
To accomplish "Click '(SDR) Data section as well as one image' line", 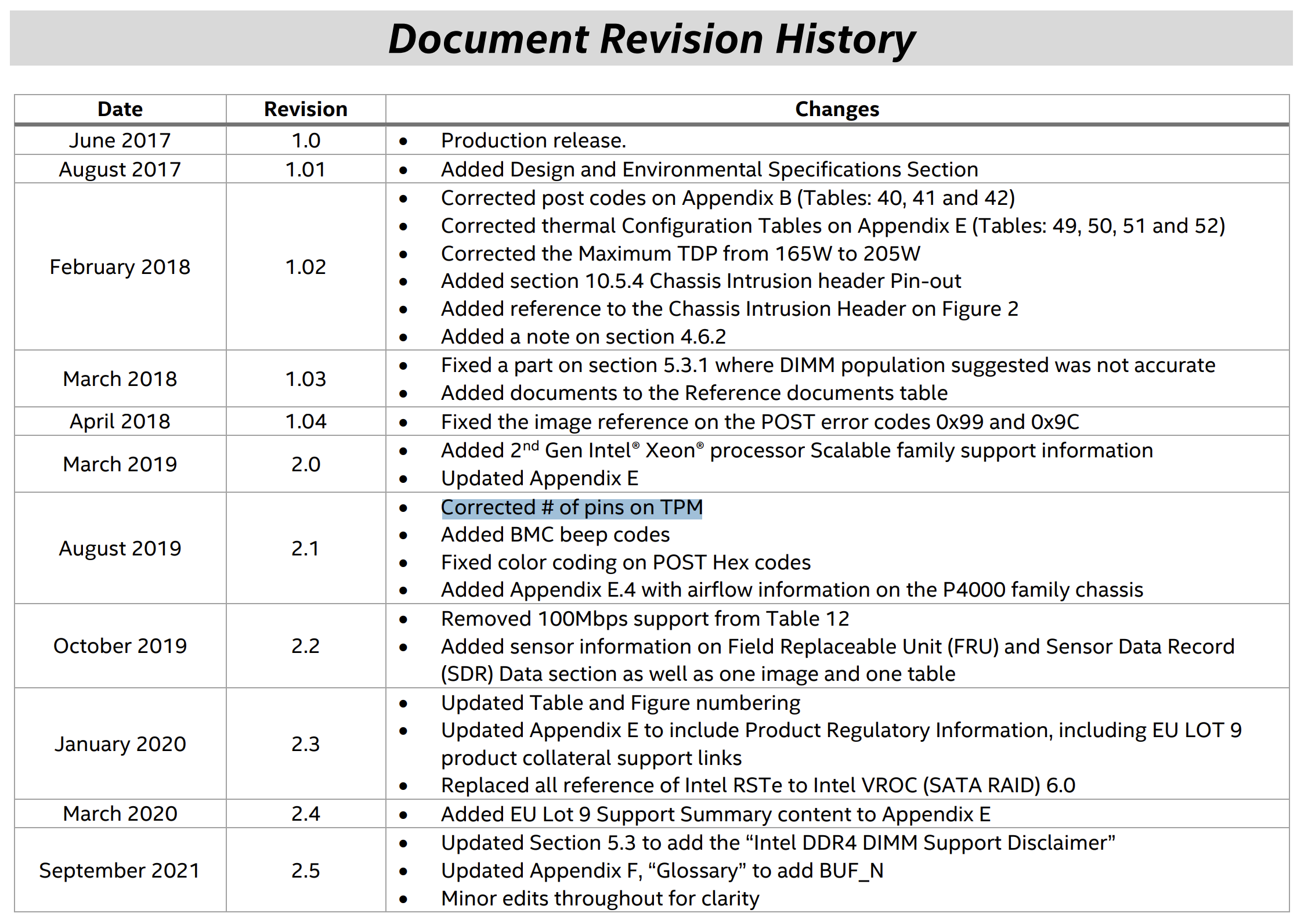I will coord(698,674).
